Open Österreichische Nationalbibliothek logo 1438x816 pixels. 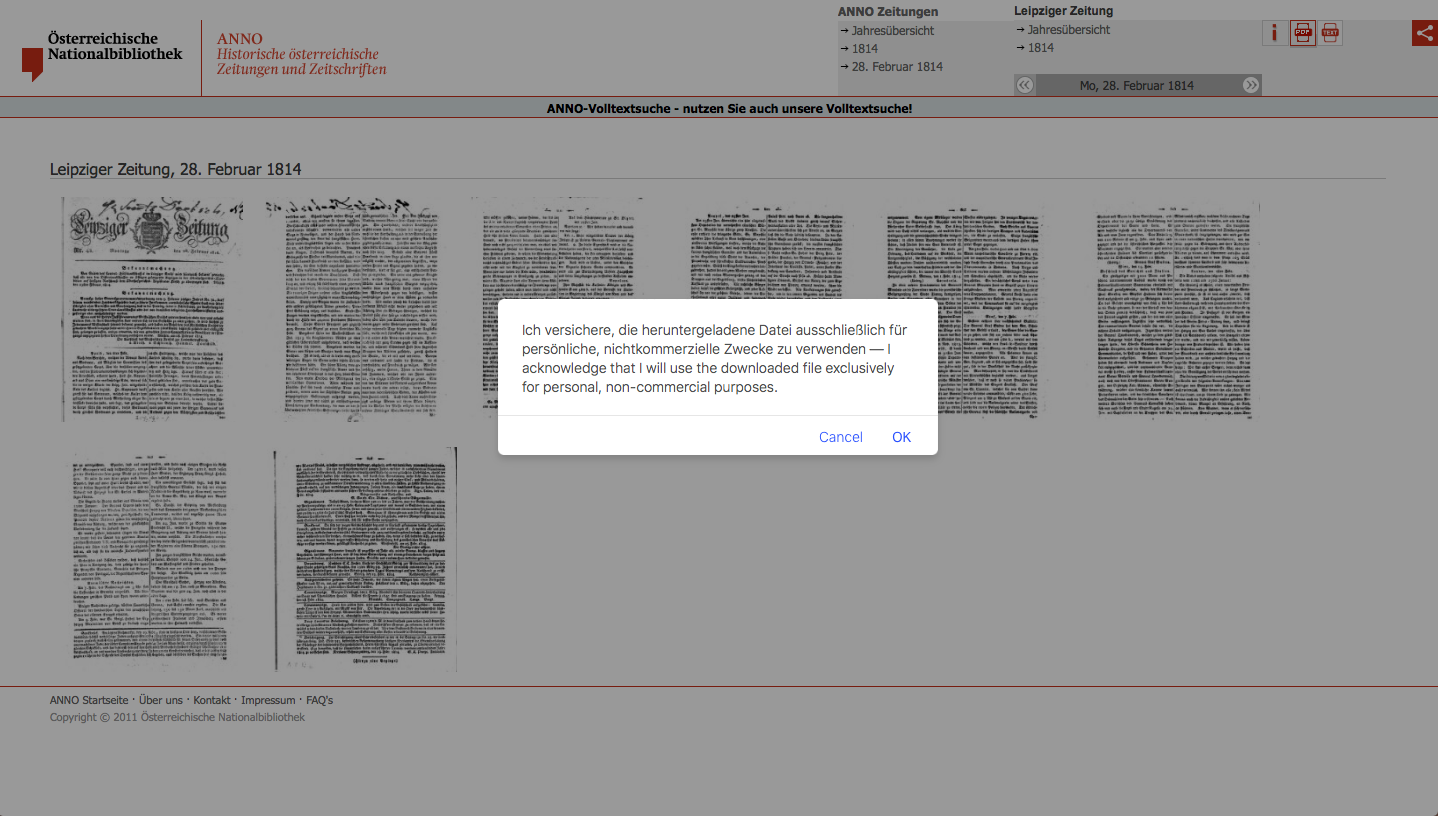(x=102, y=57)
